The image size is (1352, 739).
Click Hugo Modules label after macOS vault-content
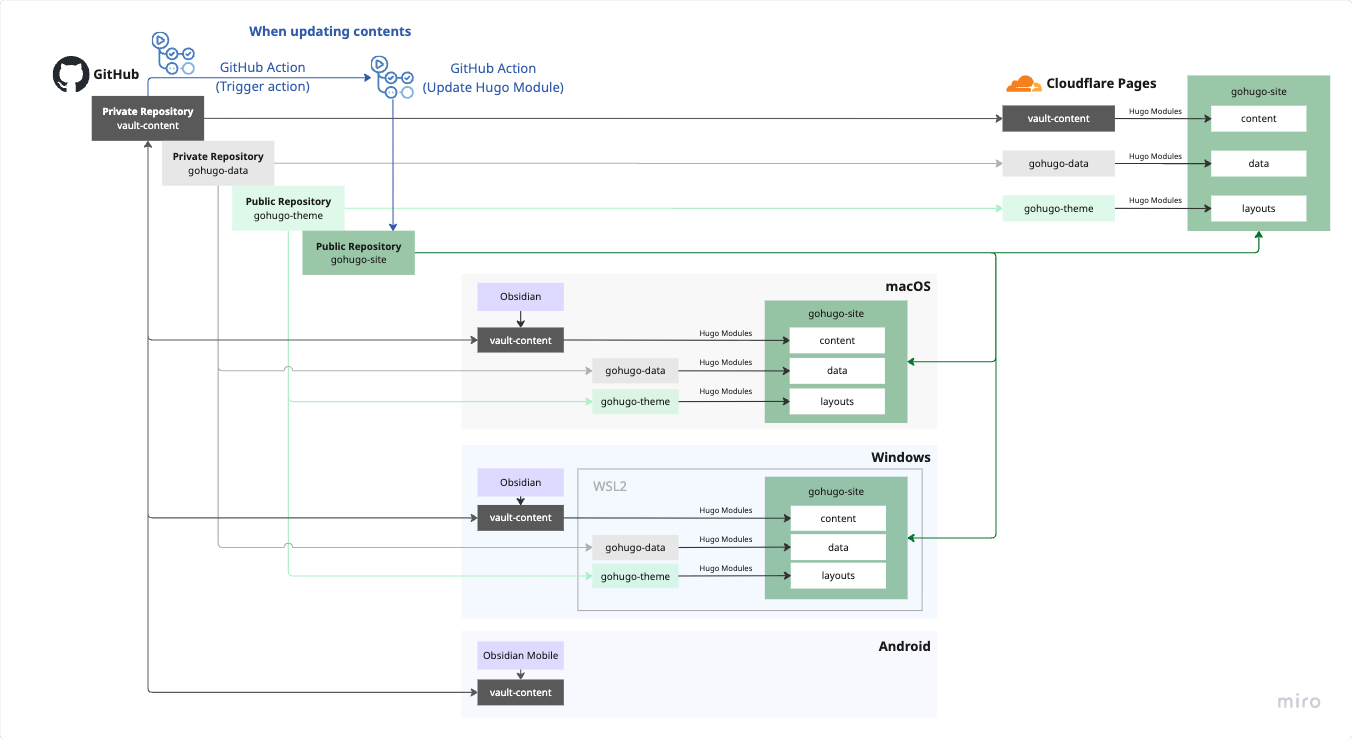point(726,333)
